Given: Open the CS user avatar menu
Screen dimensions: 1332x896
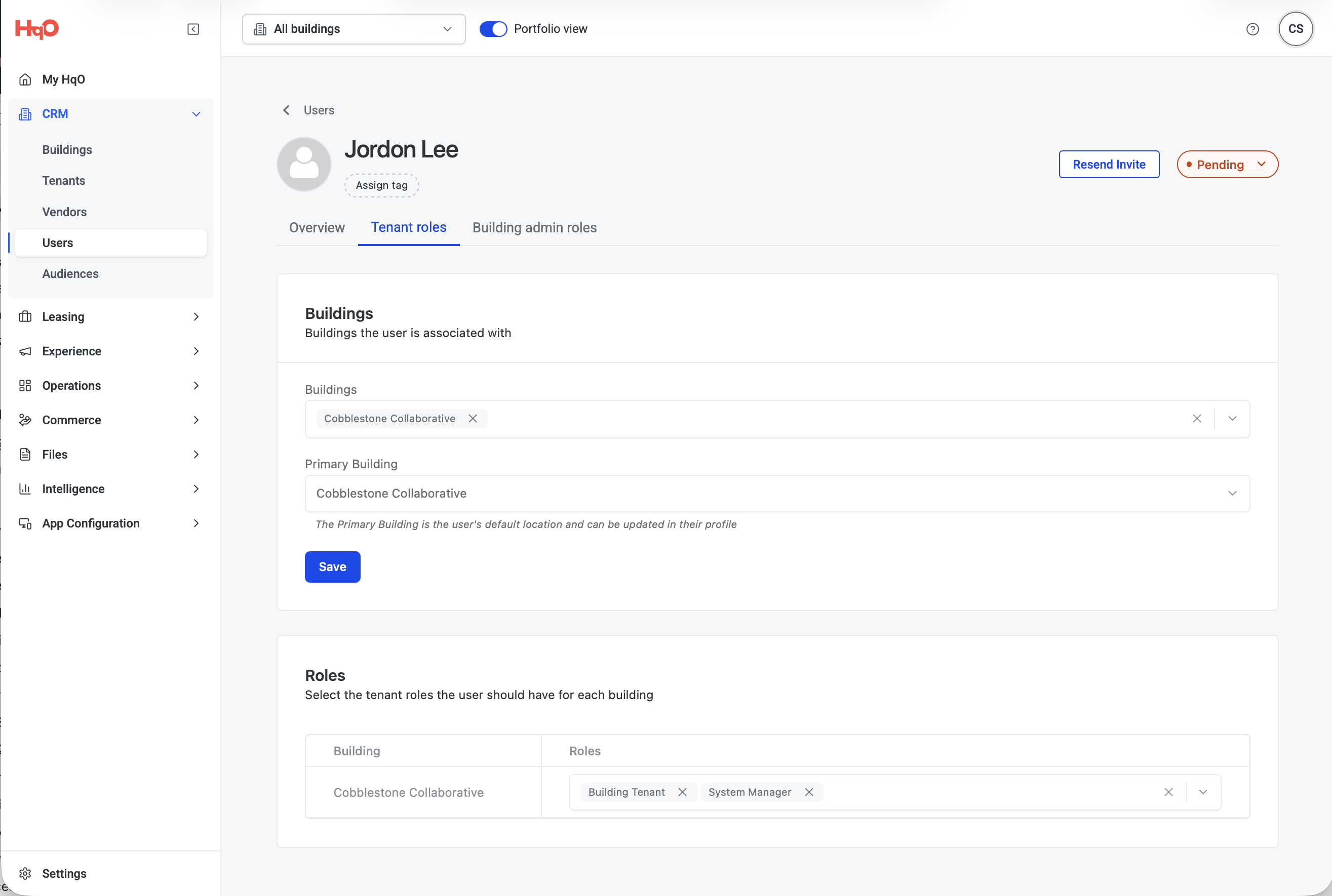Looking at the screenshot, I should [x=1296, y=28].
